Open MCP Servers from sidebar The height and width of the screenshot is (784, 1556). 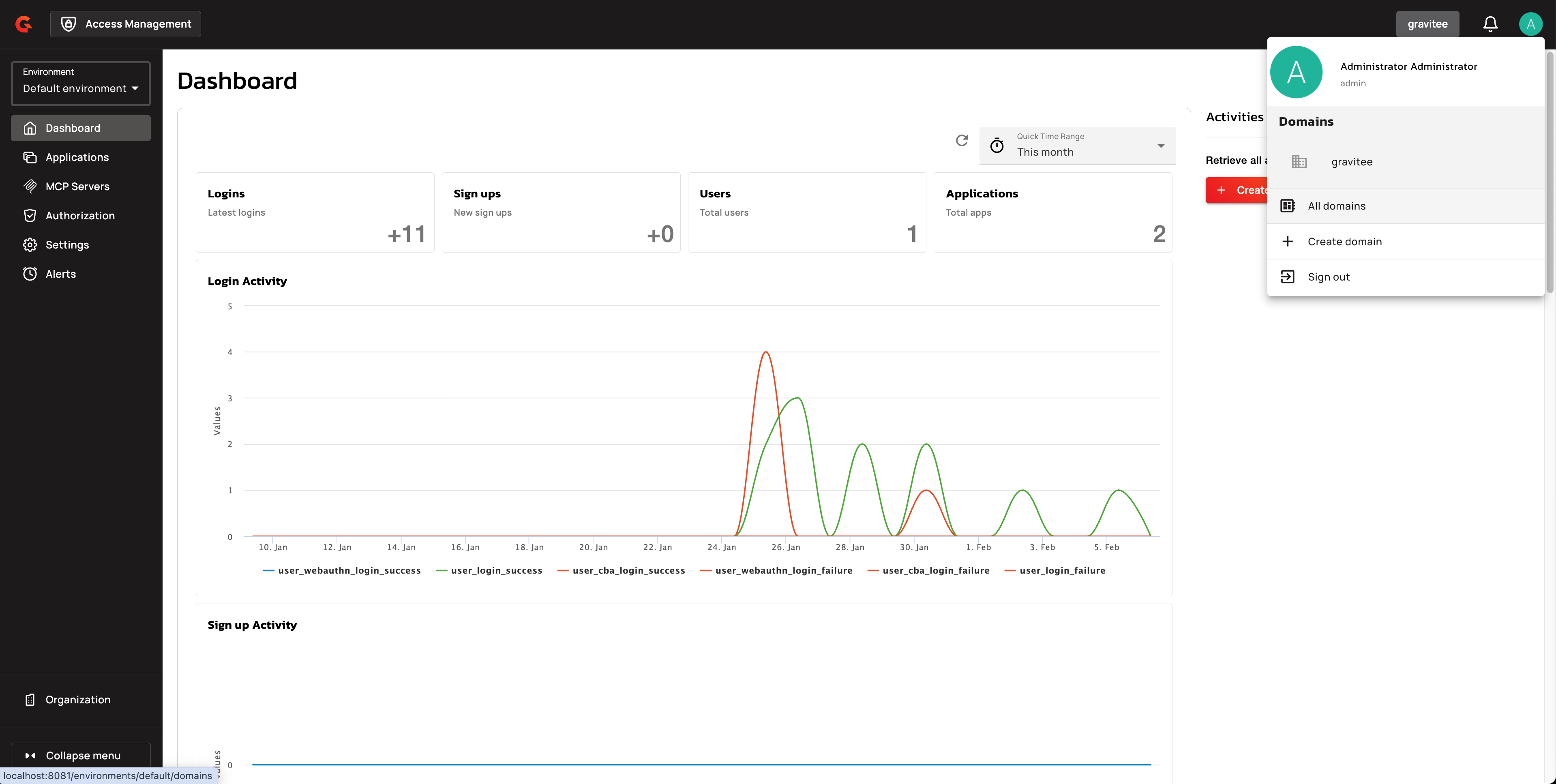(77, 186)
